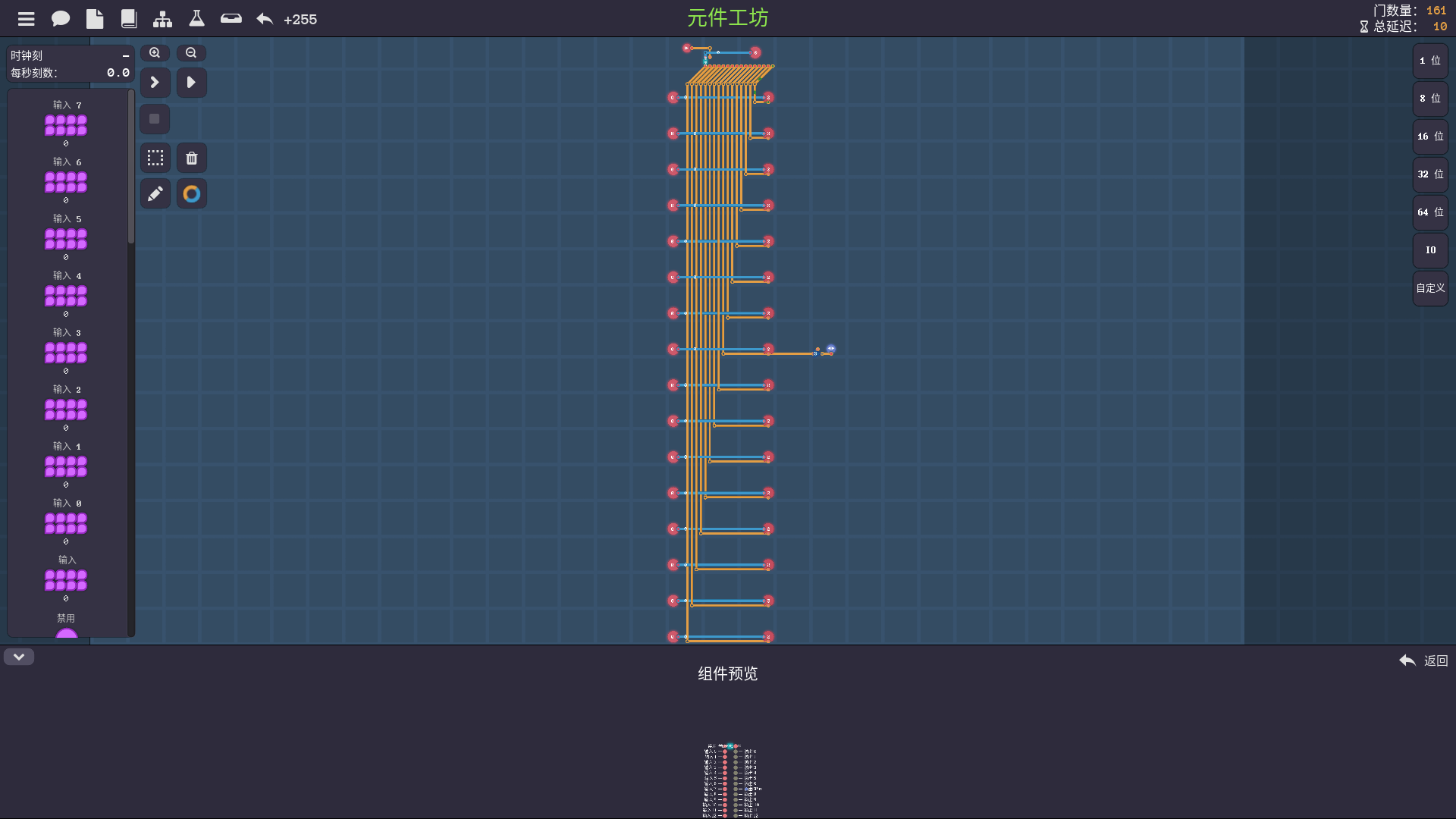Step simulation one tick forward
This screenshot has width=1456, height=819.
[x=155, y=82]
